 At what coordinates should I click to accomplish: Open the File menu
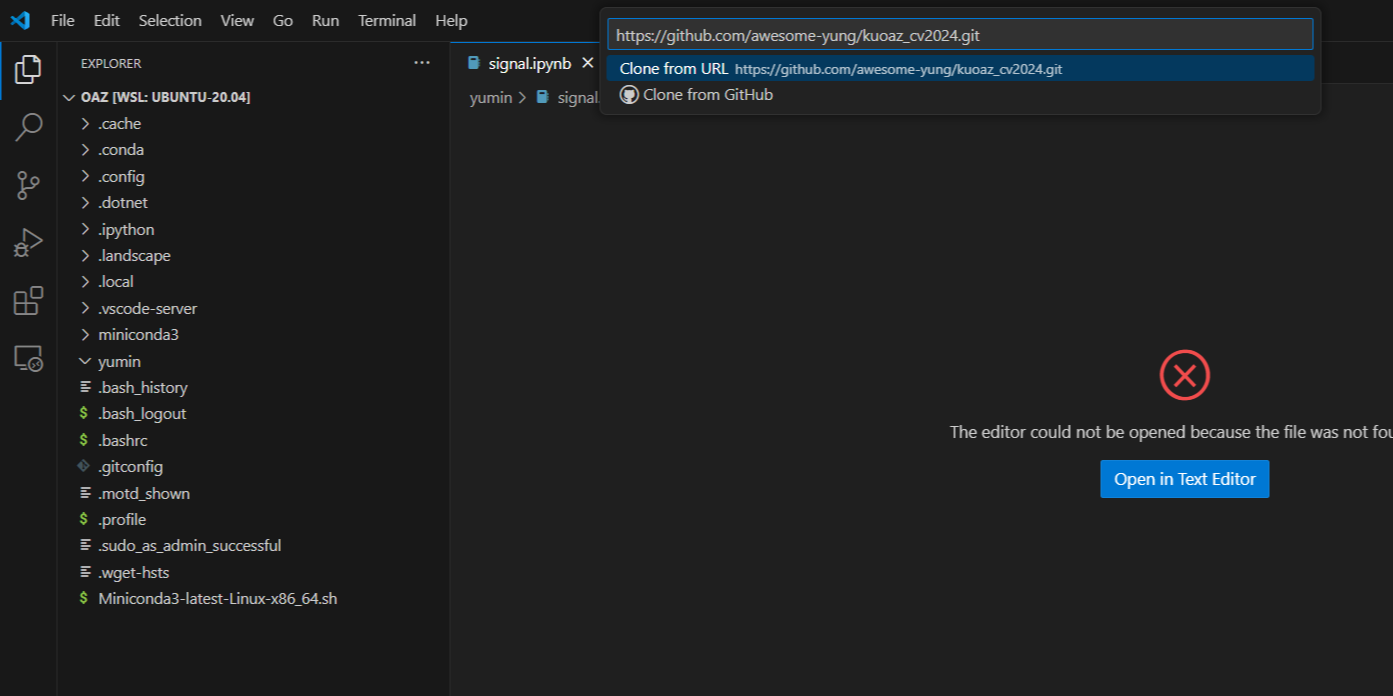pos(62,20)
